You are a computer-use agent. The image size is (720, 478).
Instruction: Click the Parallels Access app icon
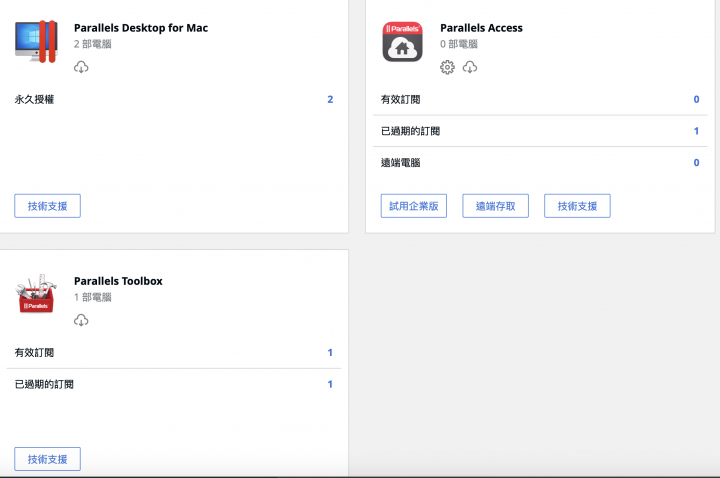point(402,42)
